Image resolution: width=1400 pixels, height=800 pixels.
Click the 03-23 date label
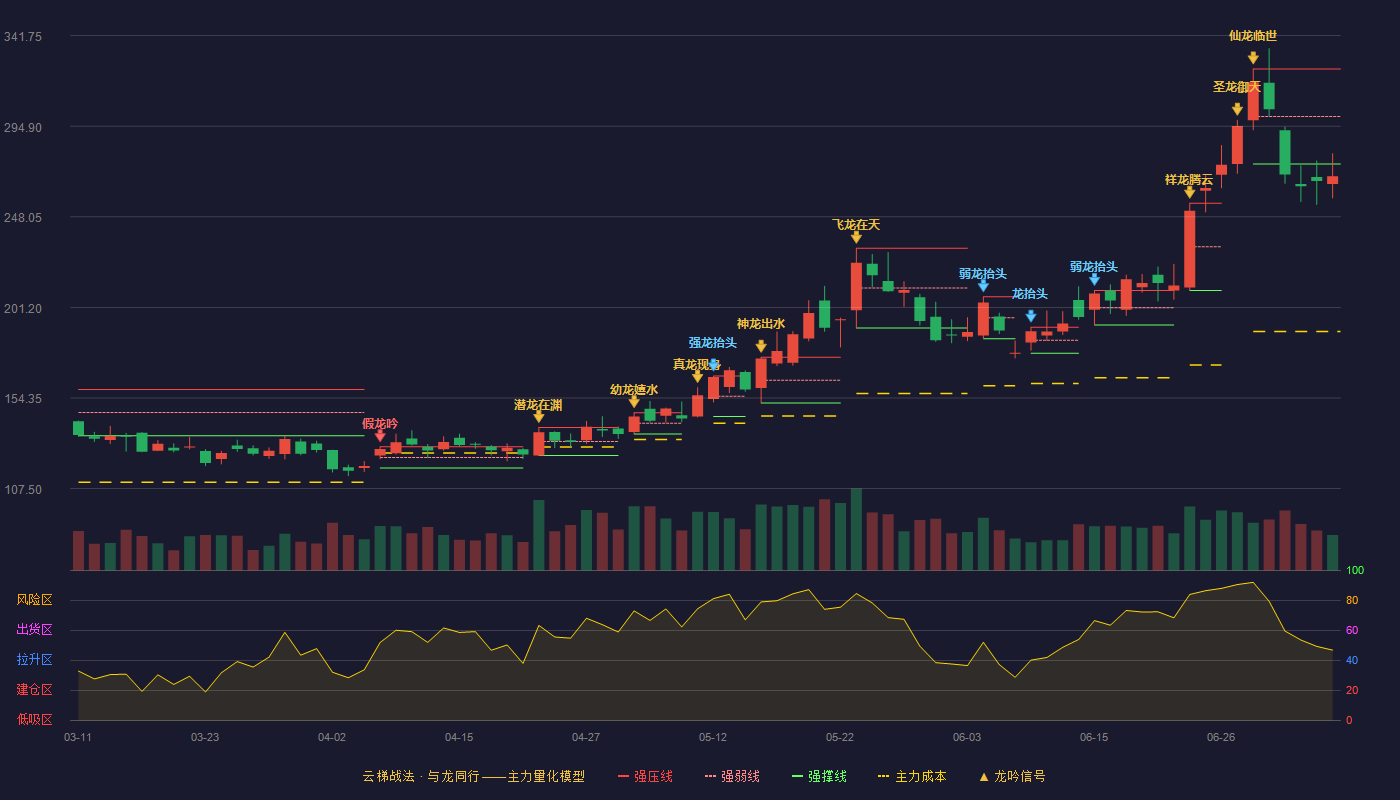pos(205,737)
